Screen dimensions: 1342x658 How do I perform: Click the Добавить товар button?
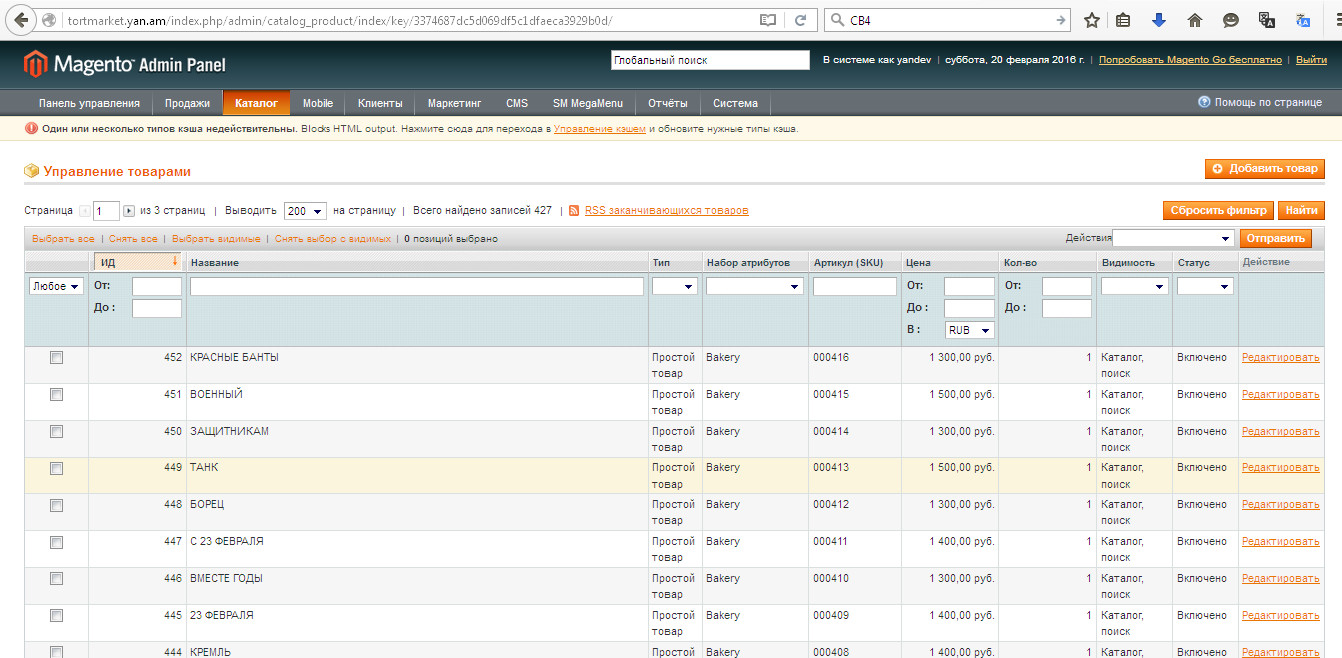click(x=1265, y=169)
